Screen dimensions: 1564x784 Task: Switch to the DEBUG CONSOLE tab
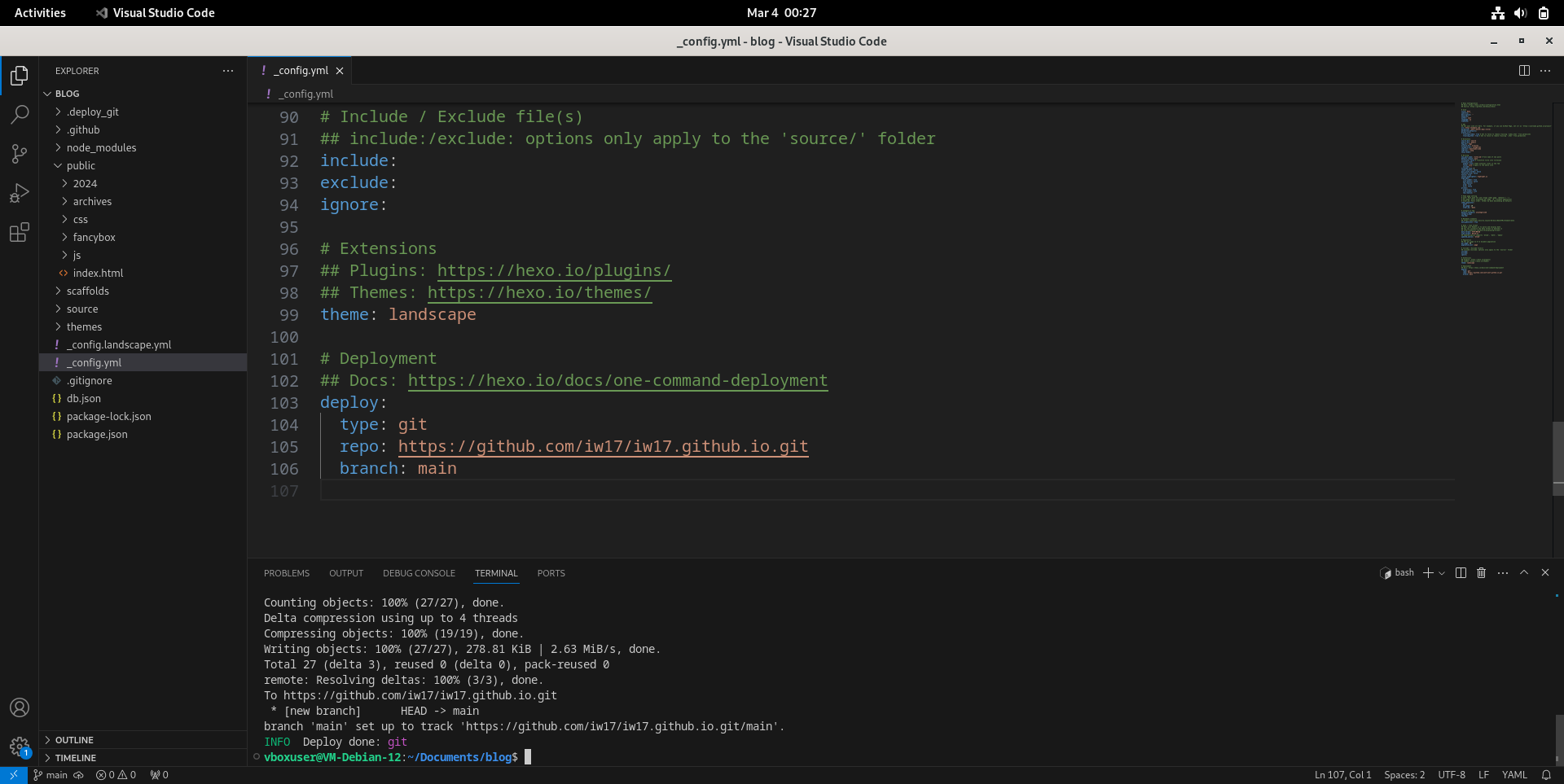419,573
